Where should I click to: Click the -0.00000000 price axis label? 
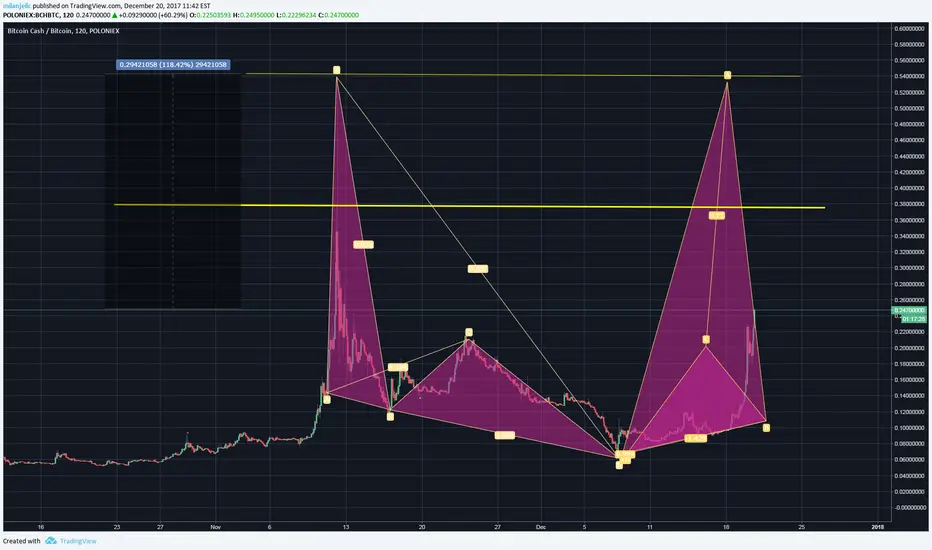(x=910, y=508)
